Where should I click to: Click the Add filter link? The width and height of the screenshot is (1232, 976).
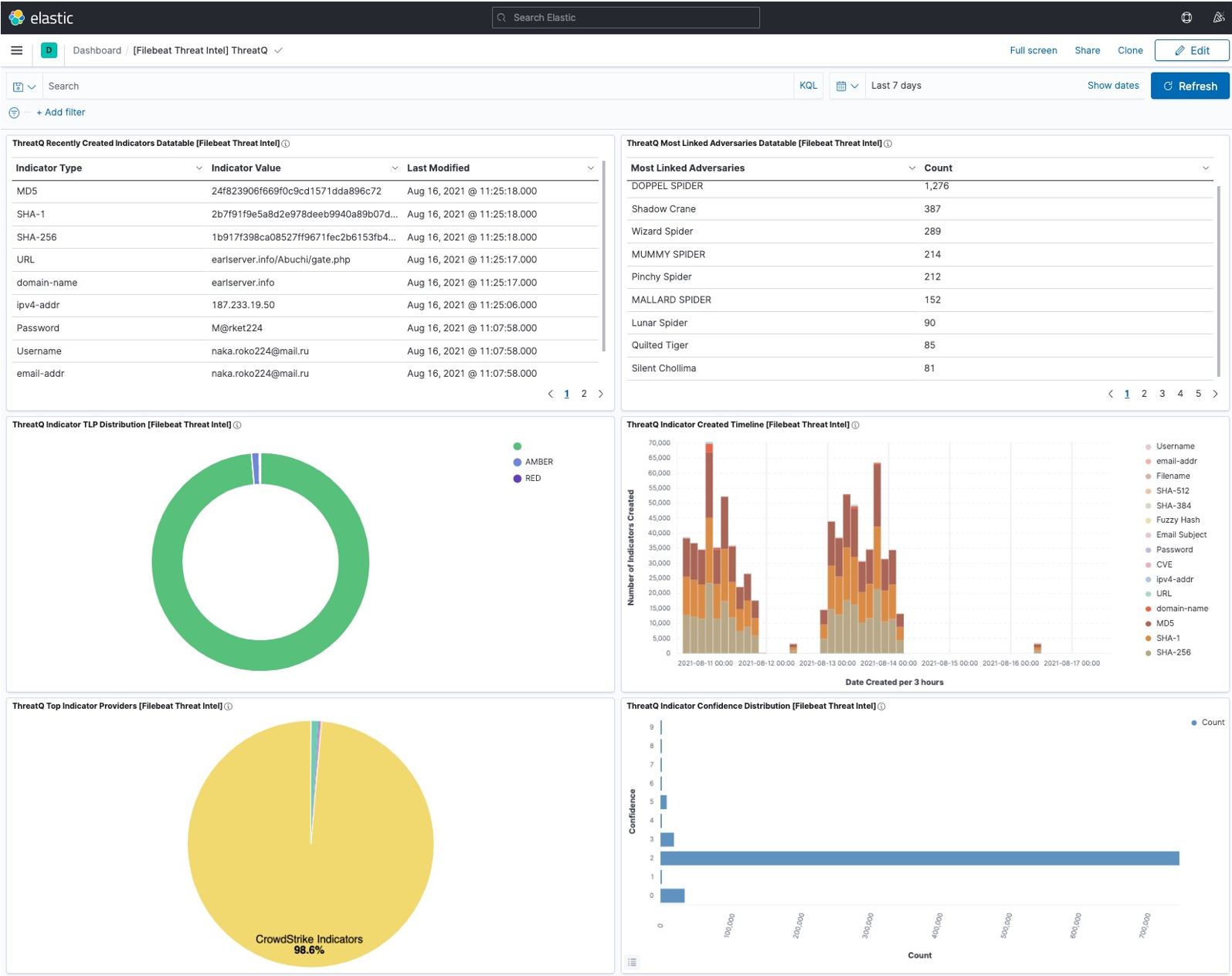pyautogui.click(x=61, y=113)
